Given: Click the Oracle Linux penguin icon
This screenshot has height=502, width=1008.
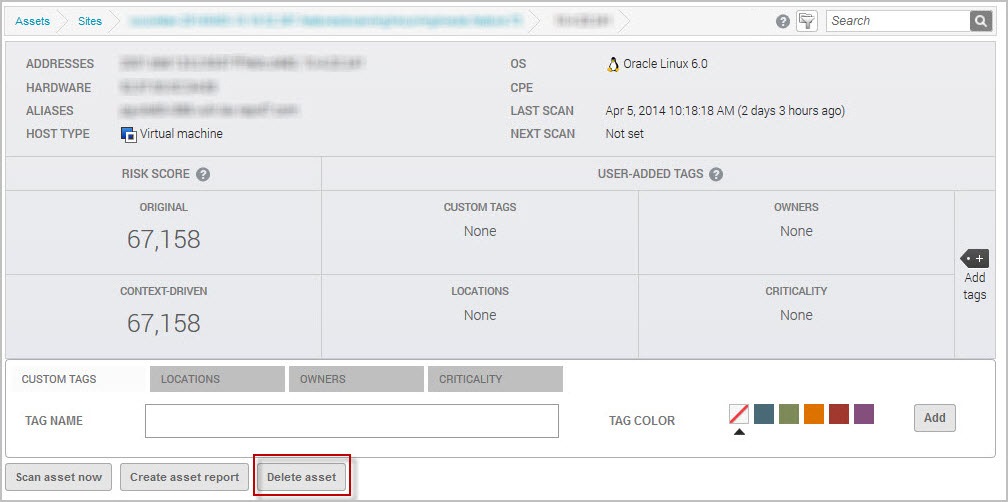Looking at the screenshot, I should coord(613,64).
